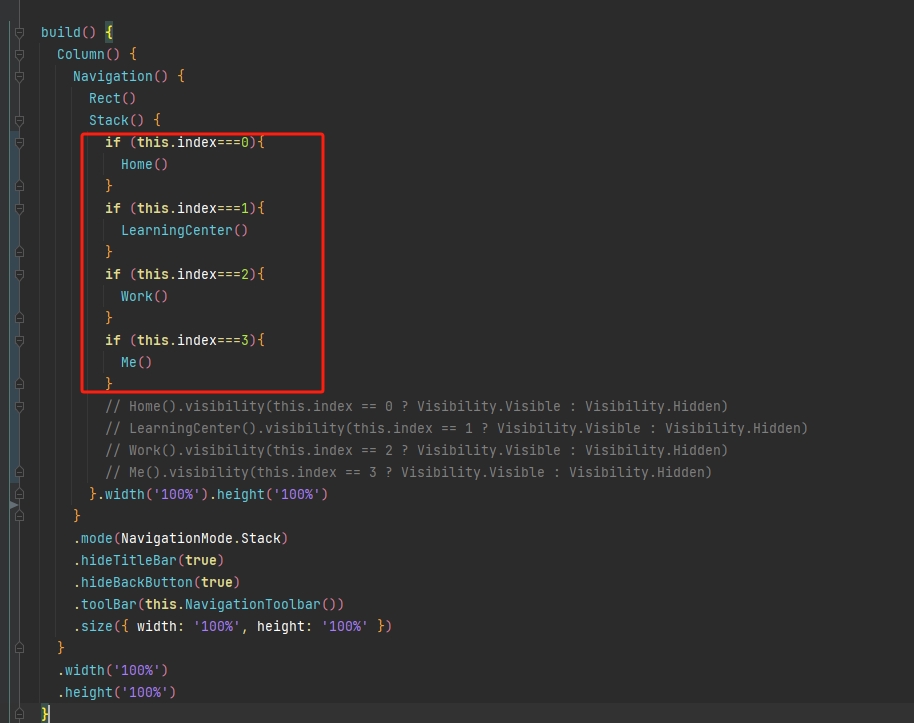Viewport: 914px width, 723px height.
Task: Click .height('100%') on the last modifier line
Action: [x=117, y=692]
